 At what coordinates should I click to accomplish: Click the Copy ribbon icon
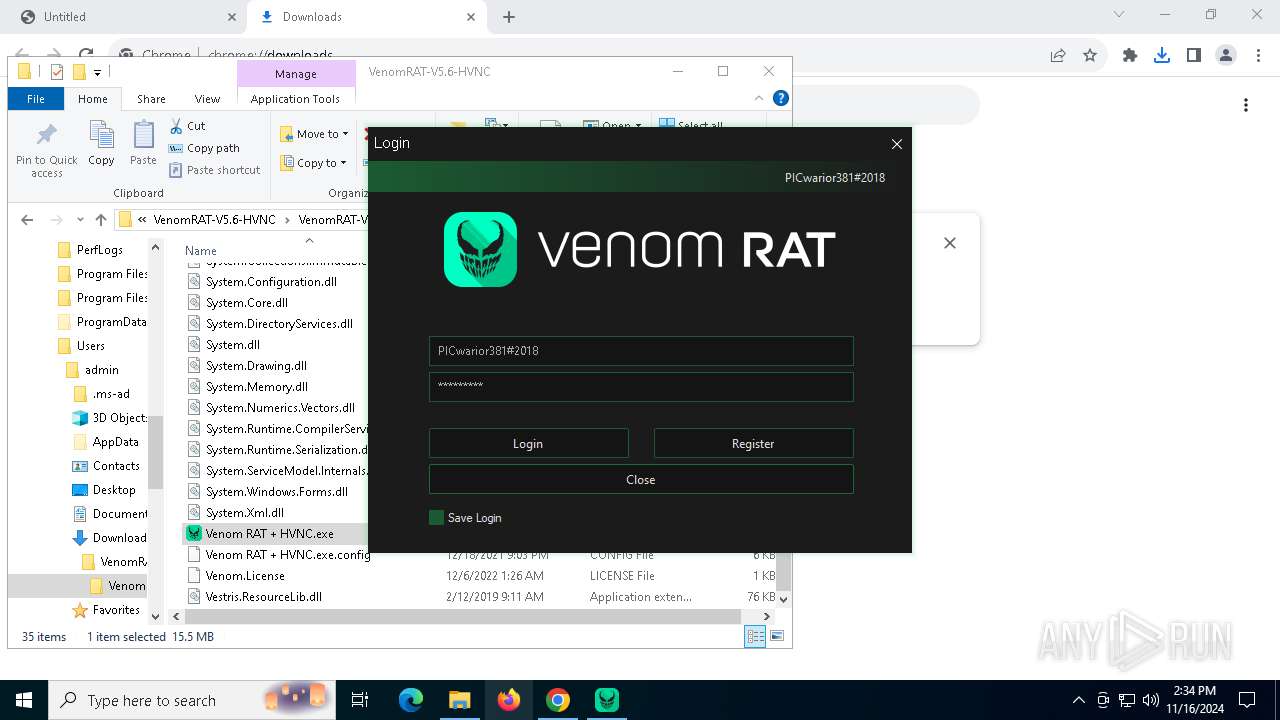[x=101, y=143]
